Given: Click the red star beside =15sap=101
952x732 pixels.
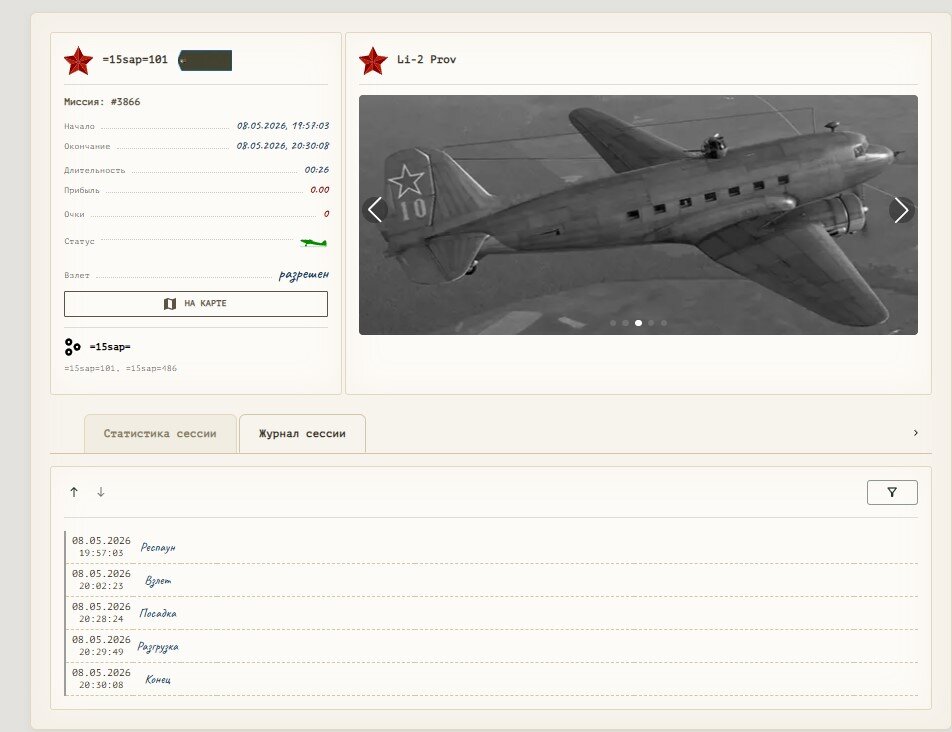Looking at the screenshot, I should point(78,61).
